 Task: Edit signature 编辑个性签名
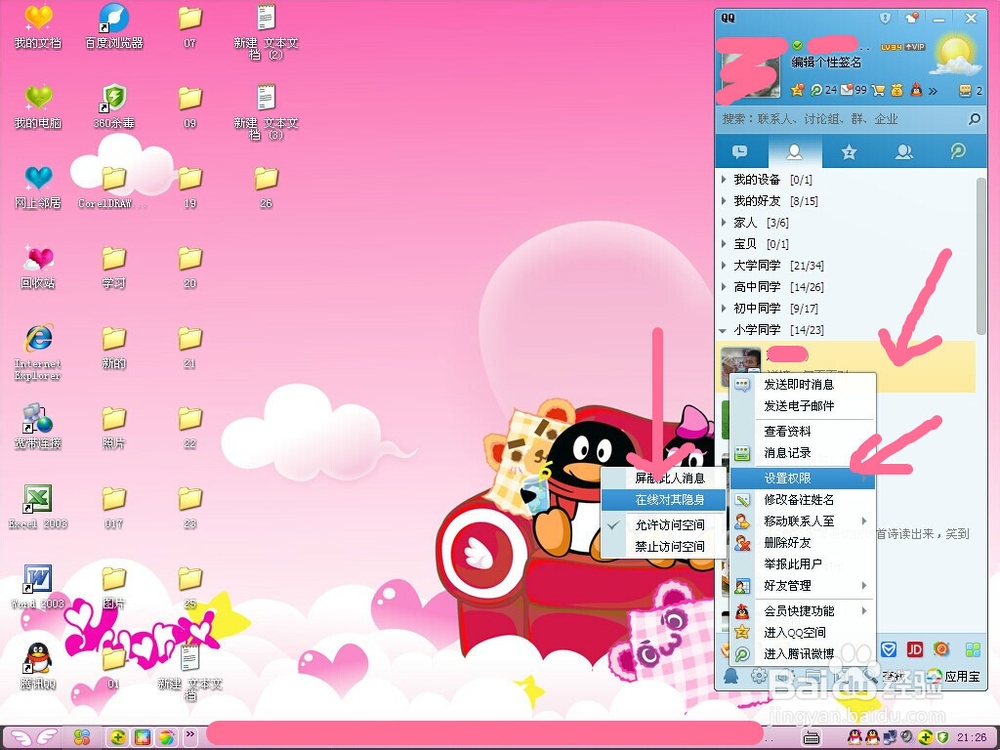[826, 62]
